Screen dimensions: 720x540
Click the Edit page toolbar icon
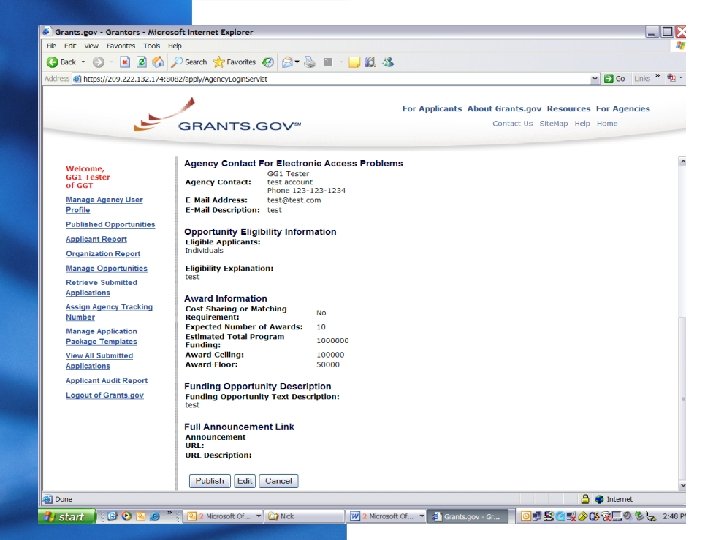[328, 62]
